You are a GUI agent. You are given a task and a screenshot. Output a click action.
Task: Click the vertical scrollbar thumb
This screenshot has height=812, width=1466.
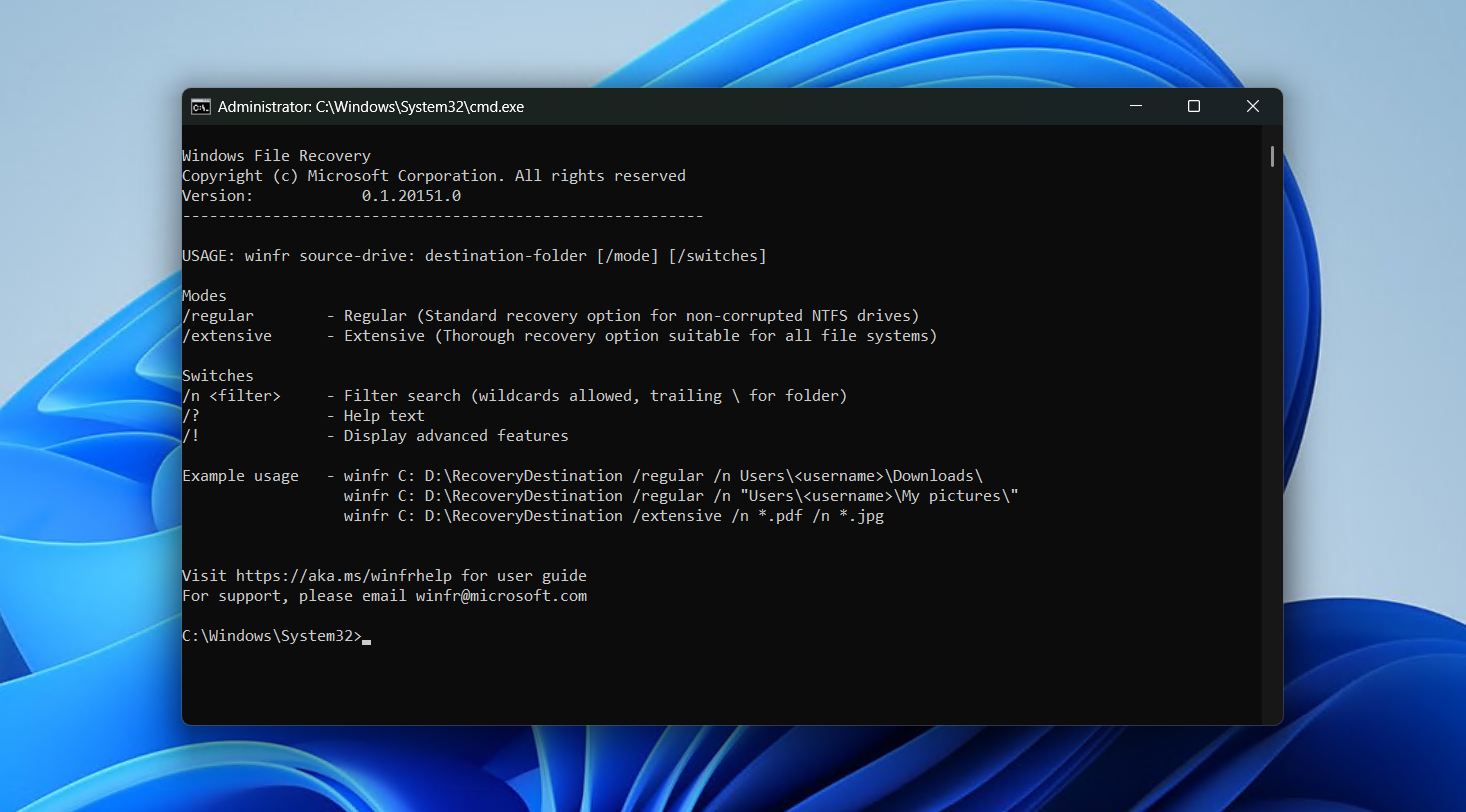point(1272,156)
